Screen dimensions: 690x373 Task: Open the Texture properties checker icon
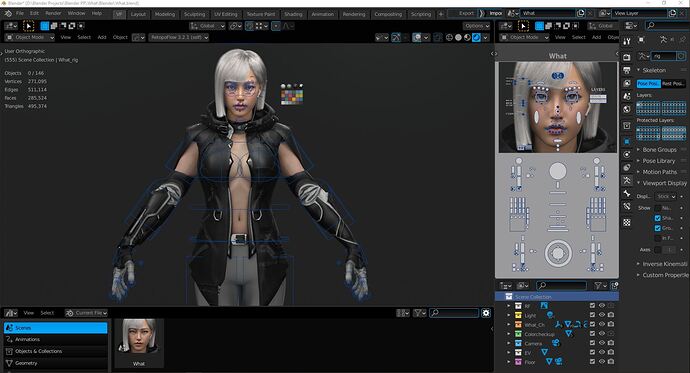pos(627,223)
